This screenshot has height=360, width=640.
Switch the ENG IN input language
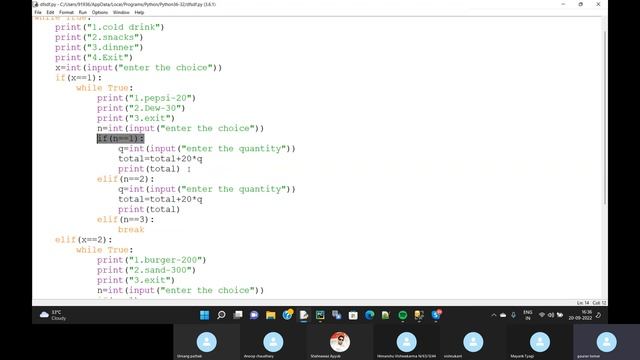coord(528,315)
